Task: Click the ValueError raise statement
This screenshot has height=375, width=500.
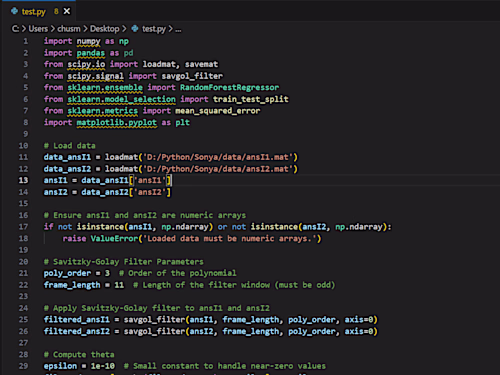Action: click(x=192, y=239)
